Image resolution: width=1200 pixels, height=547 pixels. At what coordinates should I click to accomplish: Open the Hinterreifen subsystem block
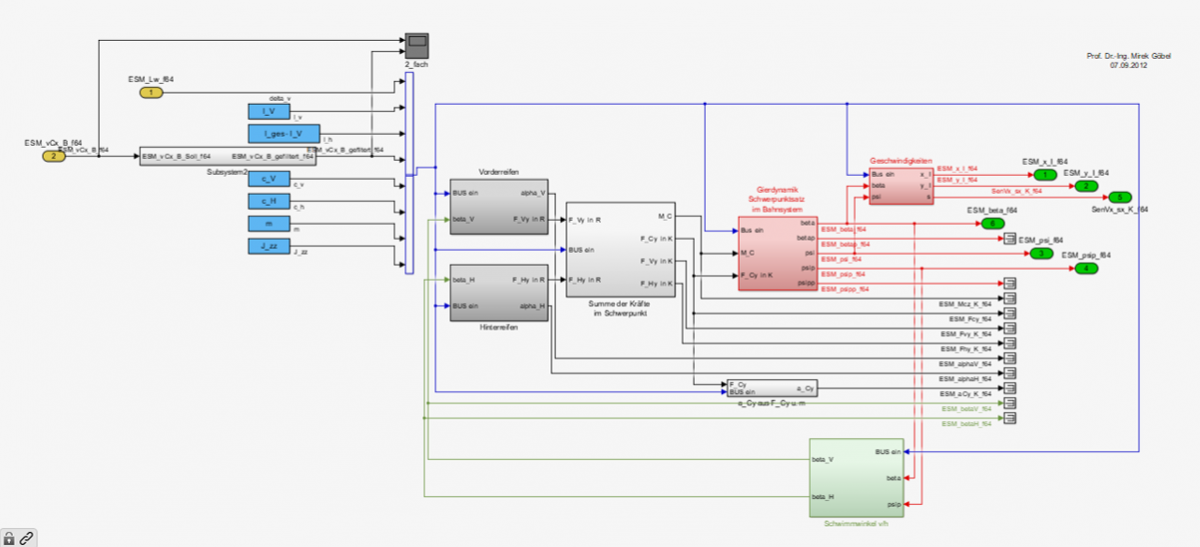497,293
